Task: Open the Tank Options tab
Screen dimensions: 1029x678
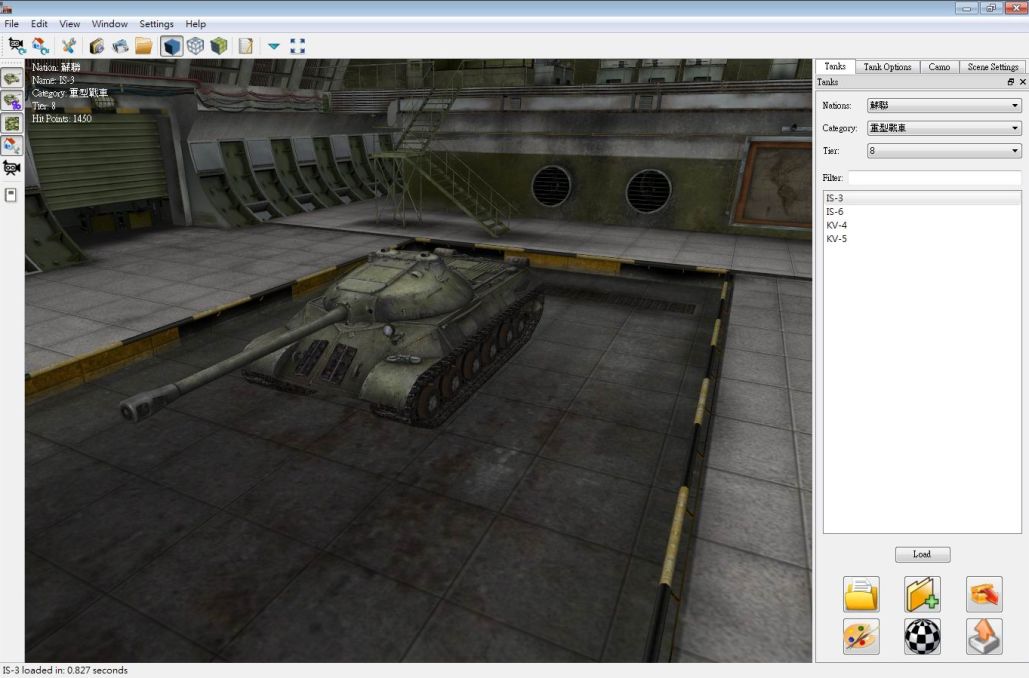Action: tap(888, 67)
